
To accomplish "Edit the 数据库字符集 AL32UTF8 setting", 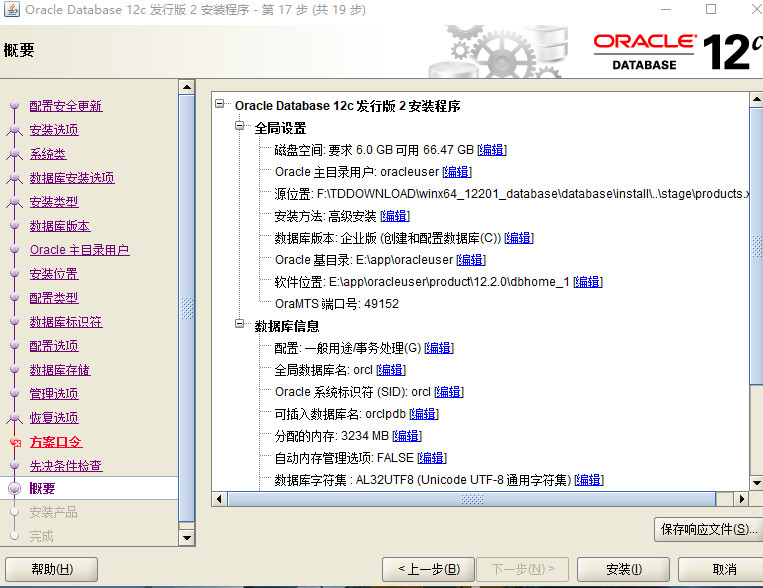I will coord(589,480).
